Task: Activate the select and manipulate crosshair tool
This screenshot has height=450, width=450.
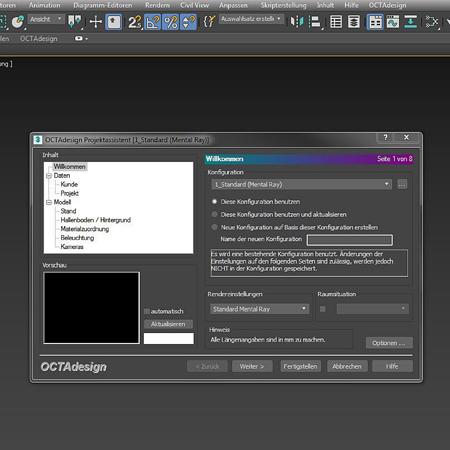Action: tap(96, 22)
